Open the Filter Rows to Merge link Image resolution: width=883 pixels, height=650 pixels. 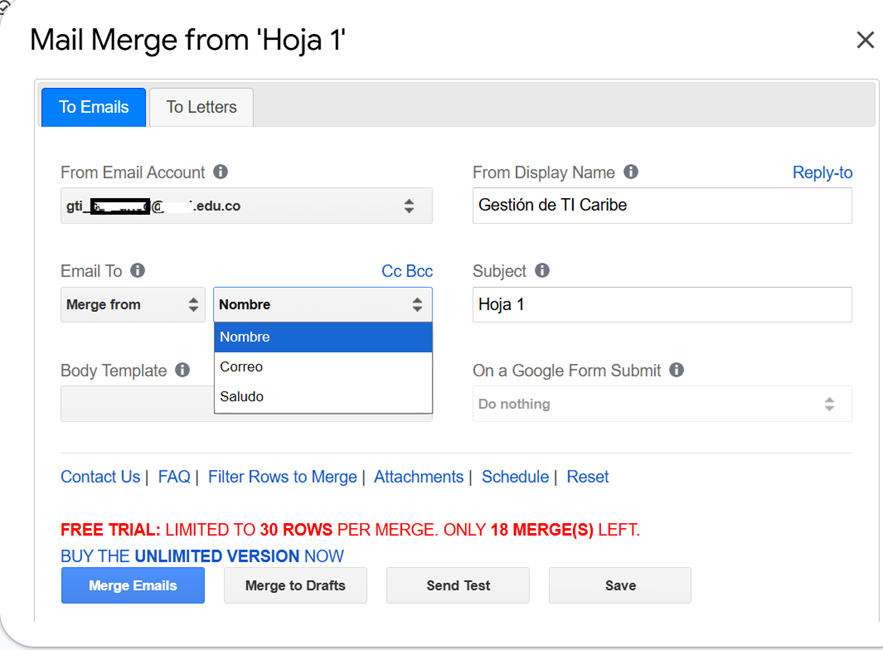click(x=282, y=477)
